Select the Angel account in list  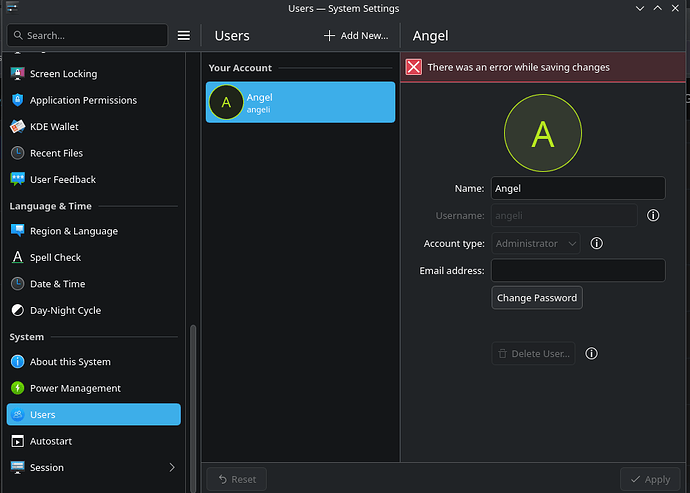tap(300, 102)
